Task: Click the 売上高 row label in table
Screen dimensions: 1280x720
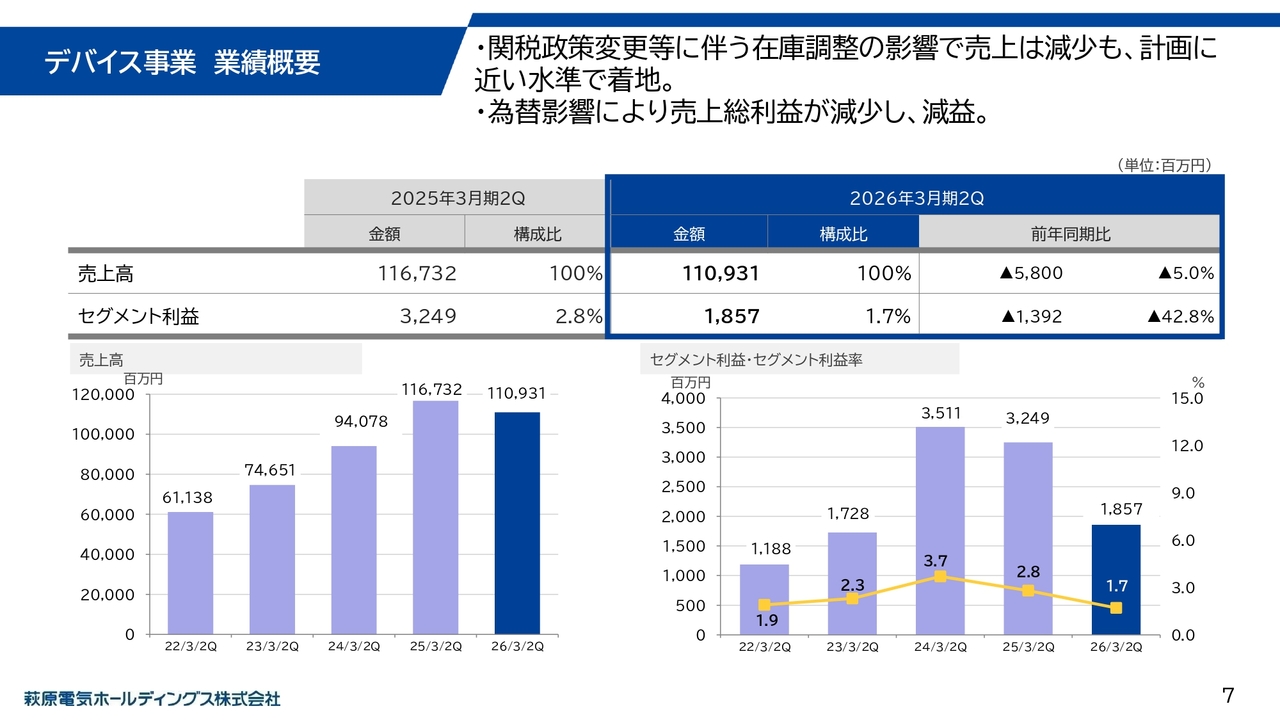Action: click(x=106, y=273)
